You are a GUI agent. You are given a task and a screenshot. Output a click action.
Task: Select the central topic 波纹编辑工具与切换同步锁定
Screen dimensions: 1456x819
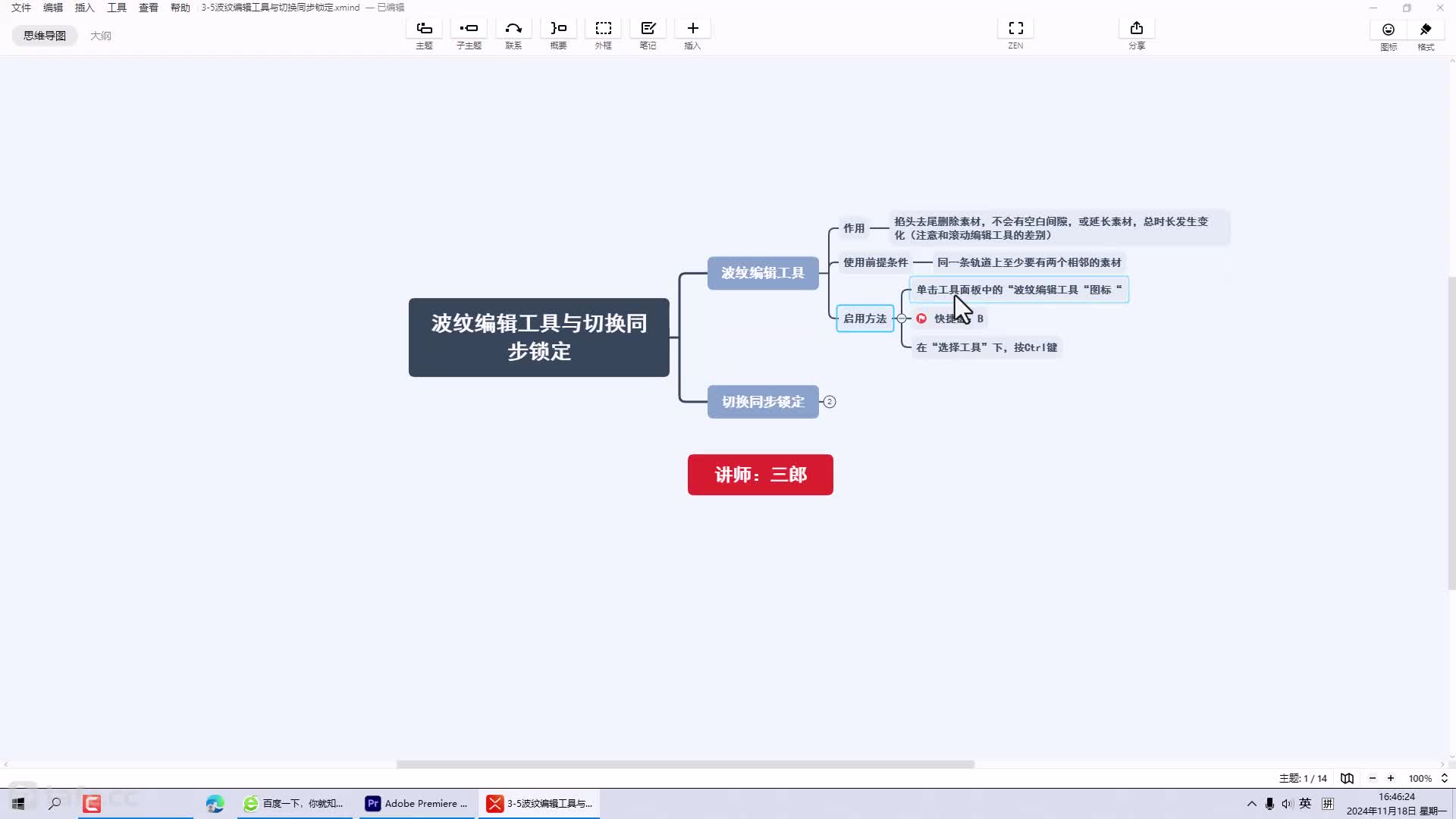tap(539, 337)
